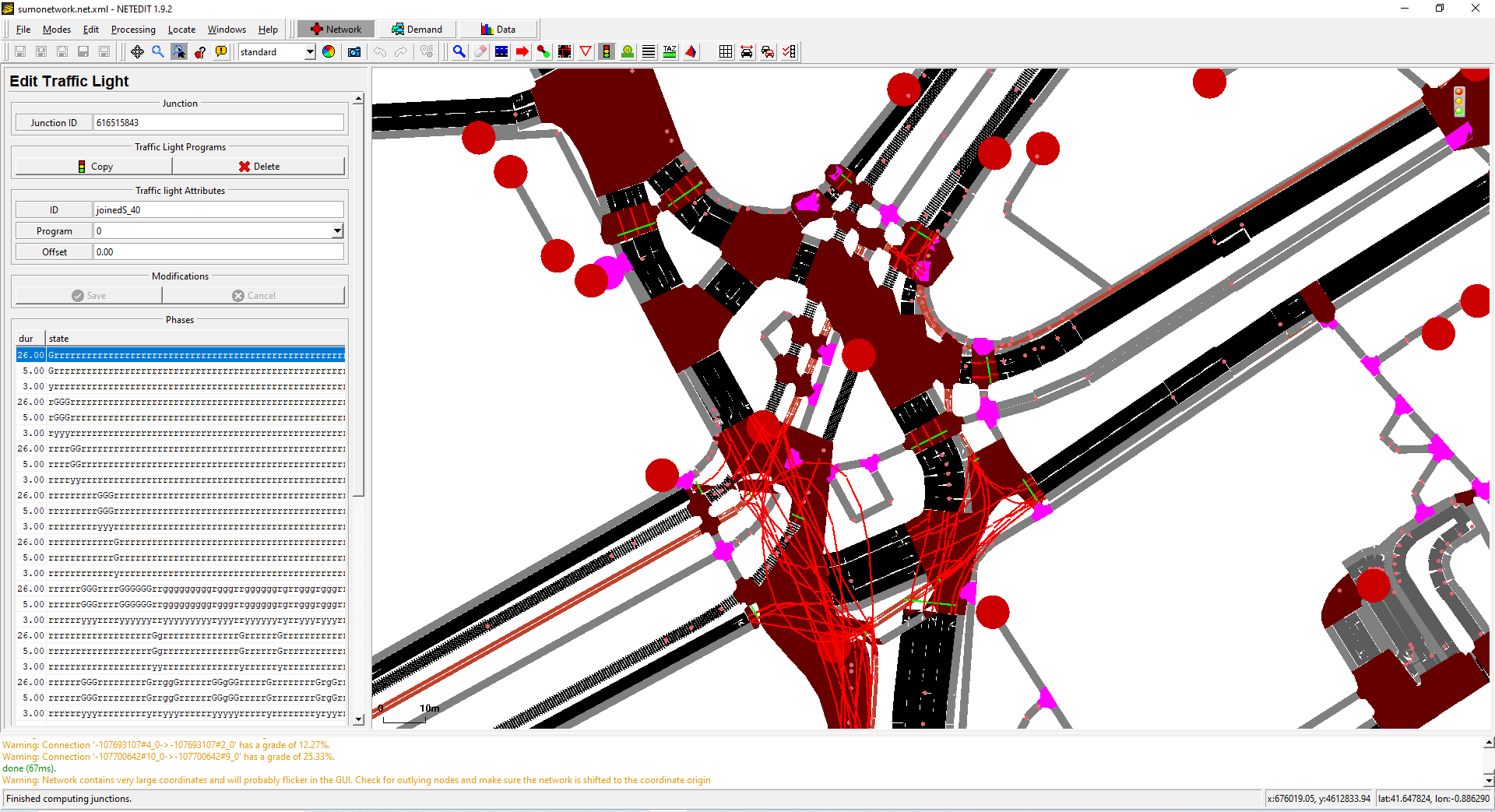Screen dimensions: 1495x812
Task: Expand the Program dropdown
Action: tap(337, 231)
